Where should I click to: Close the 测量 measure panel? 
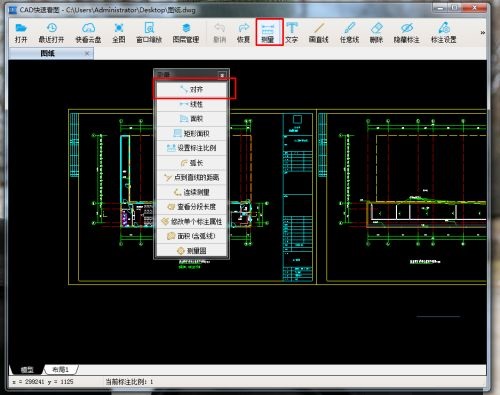222,75
